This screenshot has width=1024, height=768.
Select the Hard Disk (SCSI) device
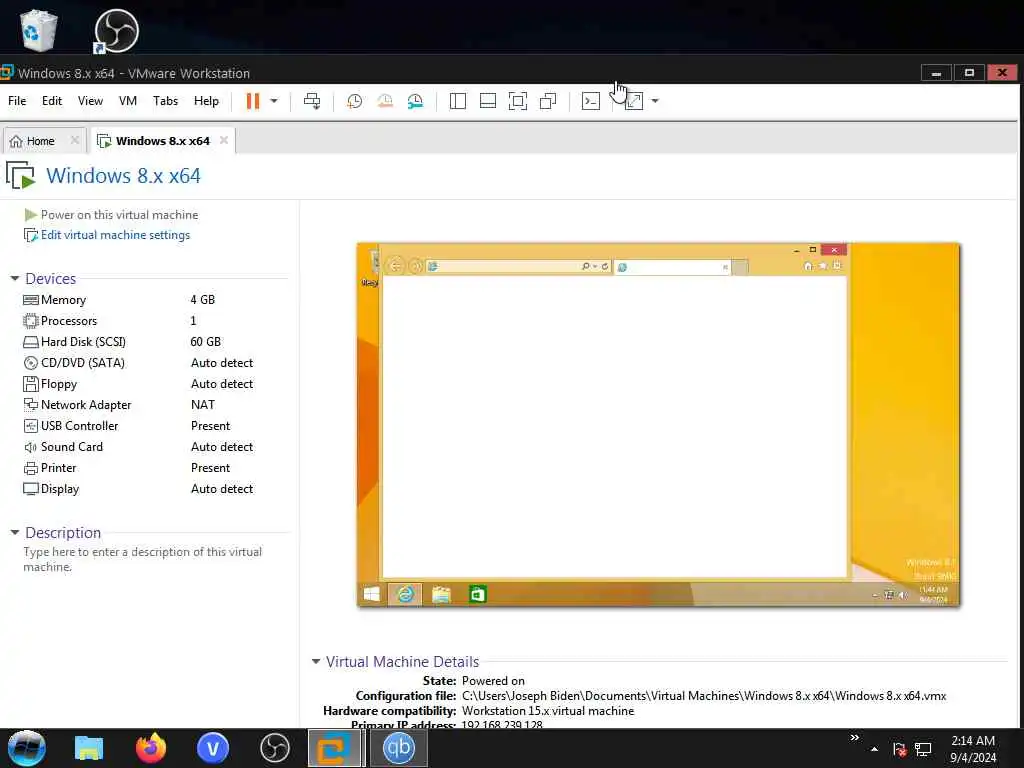[140, 342]
